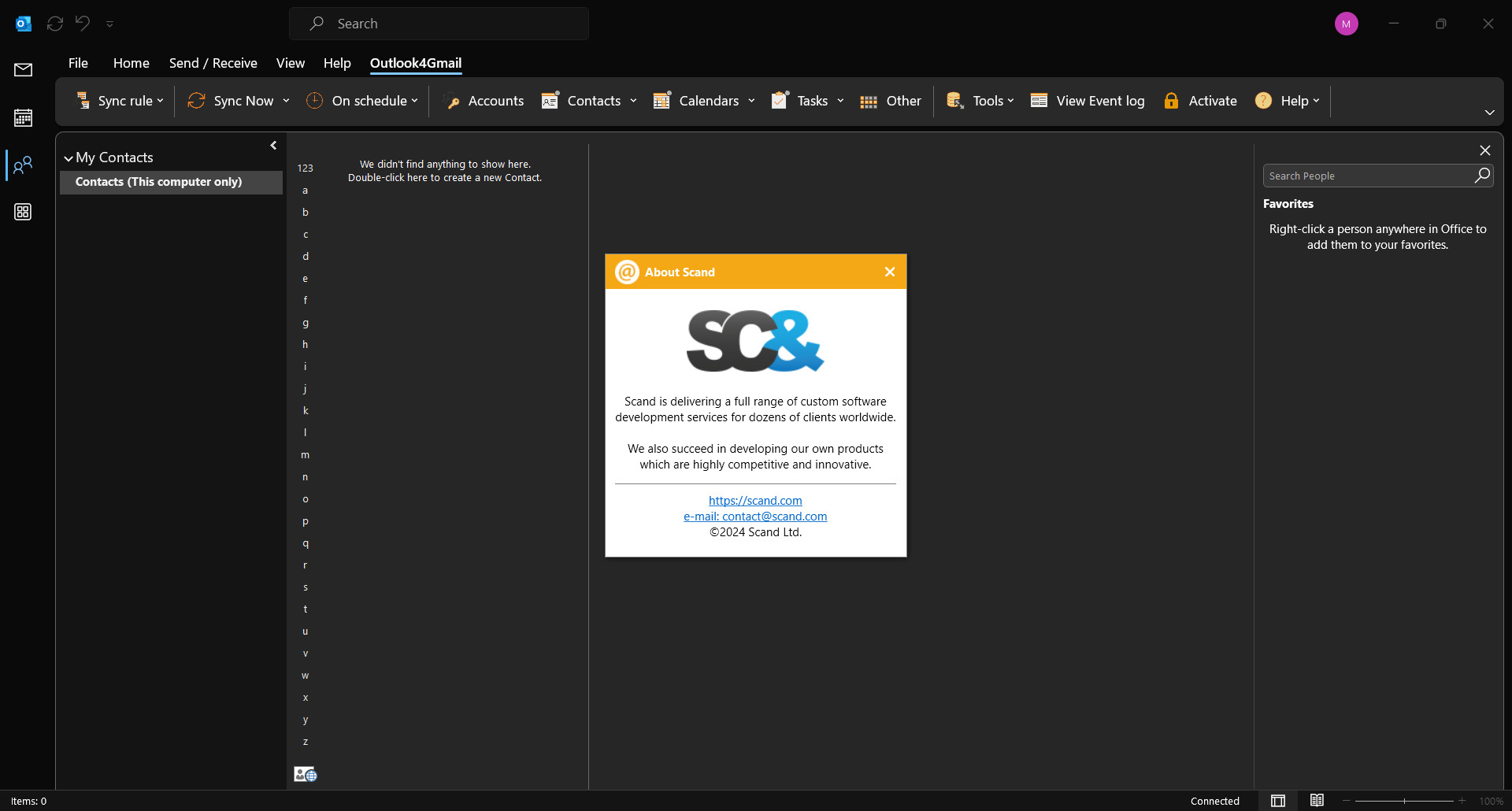Expand the Sync rule dropdown arrow
This screenshot has width=1512, height=811.
click(160, 101)
